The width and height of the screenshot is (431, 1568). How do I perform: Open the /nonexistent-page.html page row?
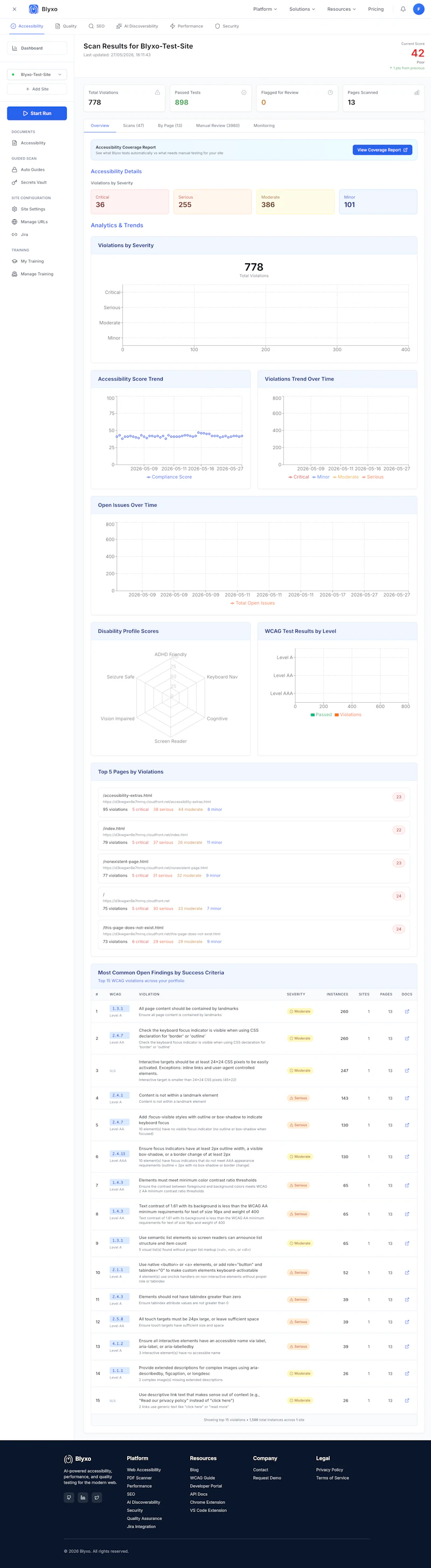[254, 869]
